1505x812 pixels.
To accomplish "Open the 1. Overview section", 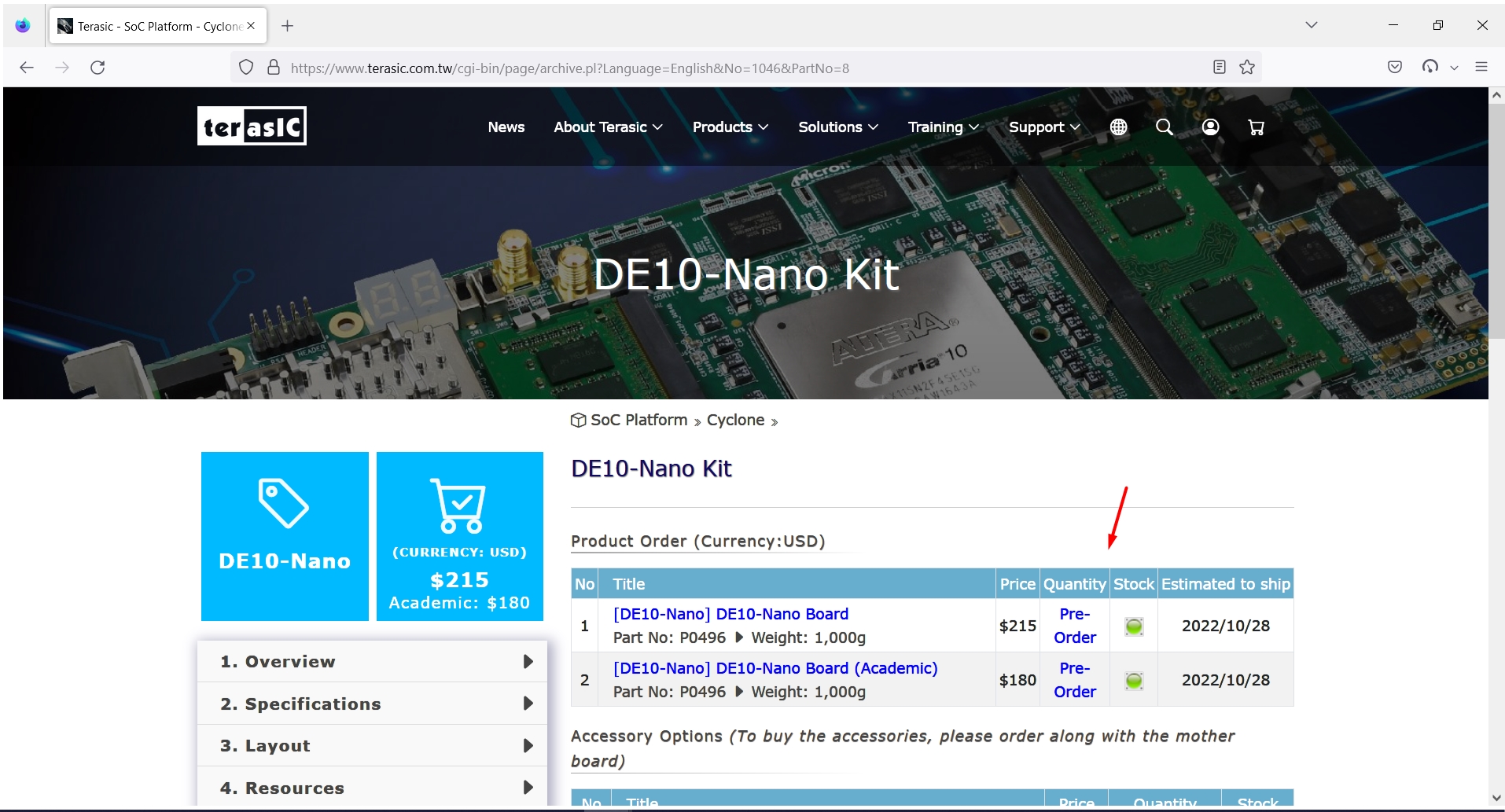I will pos(372,662).
